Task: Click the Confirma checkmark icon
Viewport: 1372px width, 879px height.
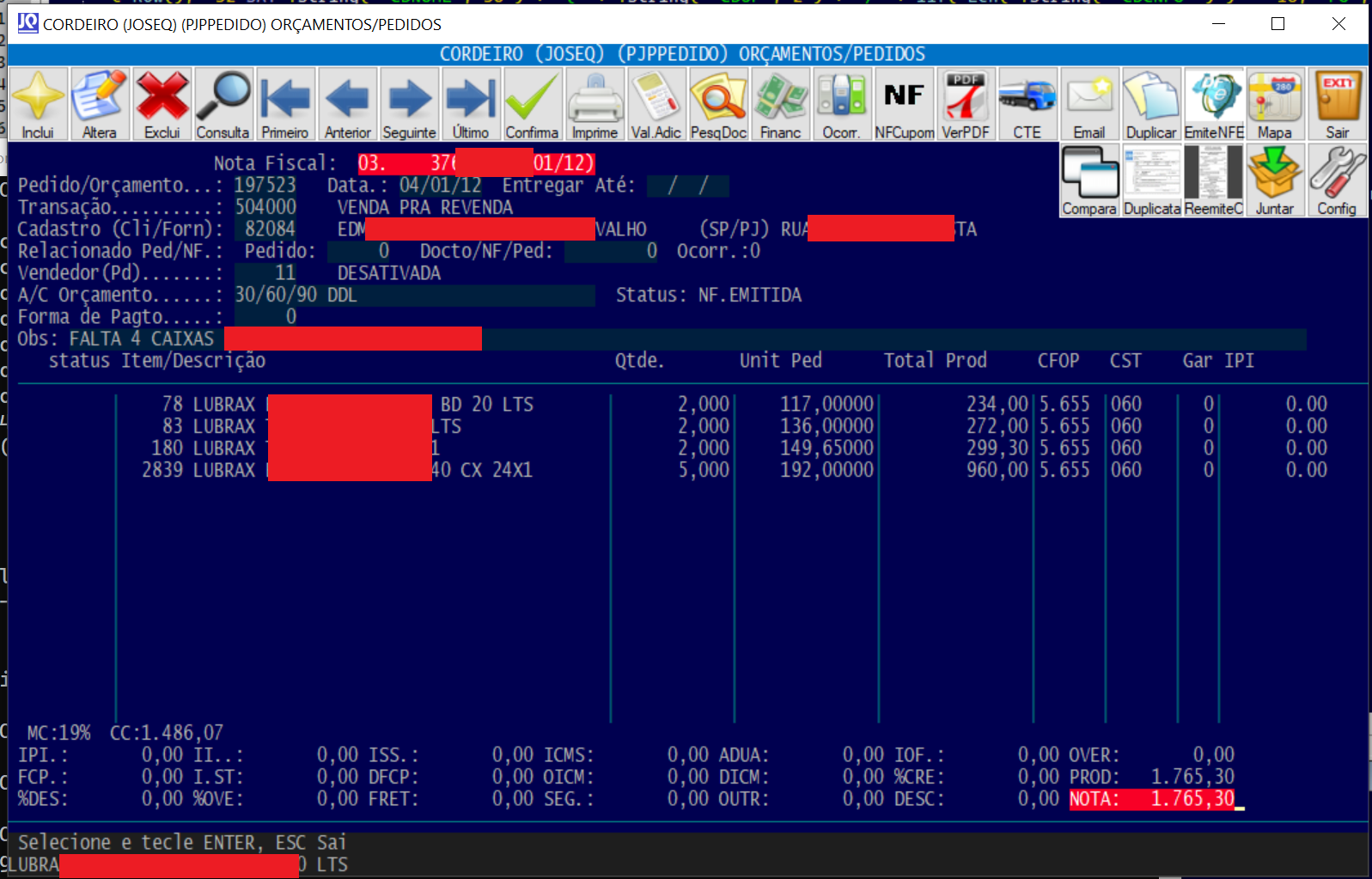Action: 533,104
